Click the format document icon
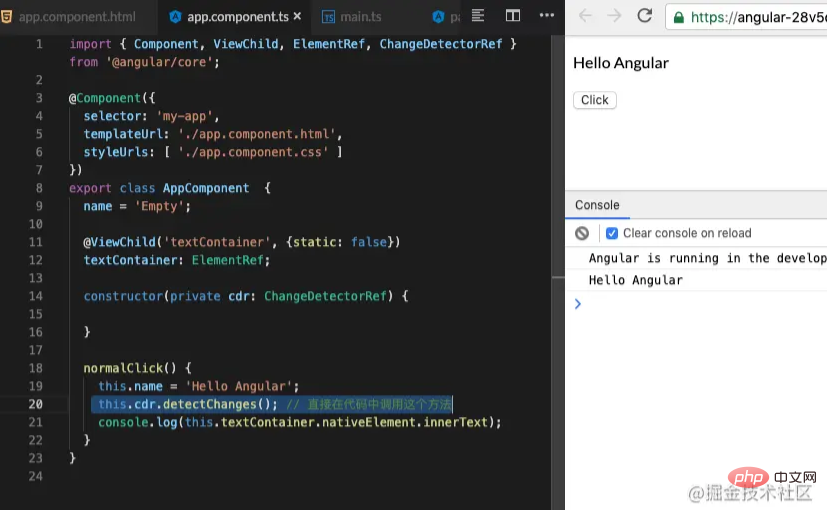Screen dimensions: 827x510 (x=478, y=15)
